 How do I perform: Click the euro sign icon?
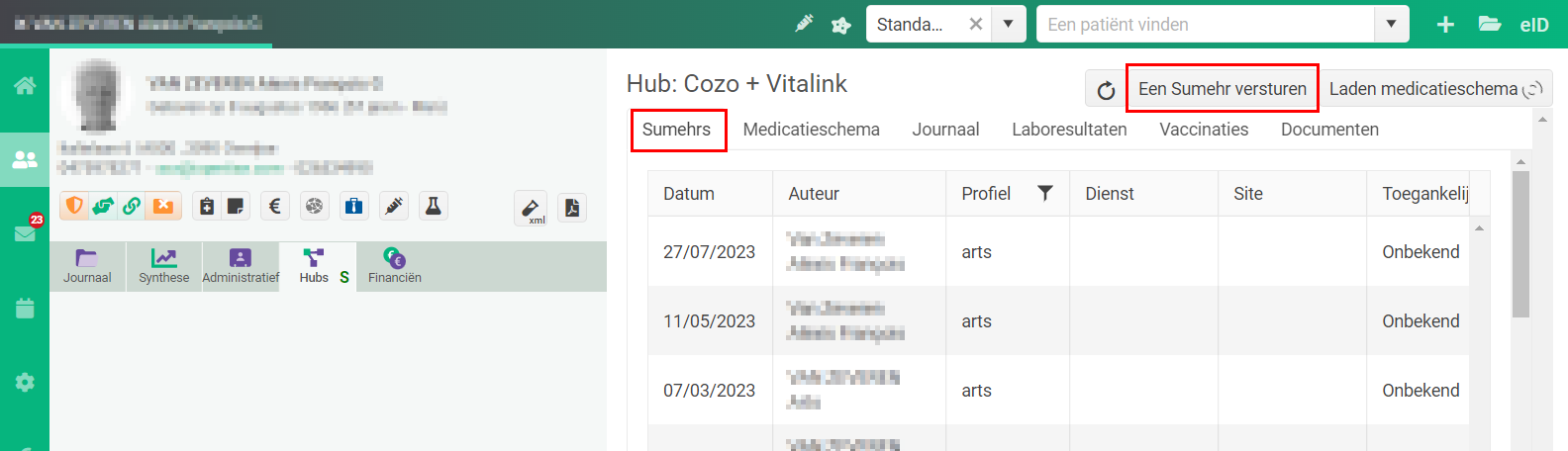[x=275, y=206]
